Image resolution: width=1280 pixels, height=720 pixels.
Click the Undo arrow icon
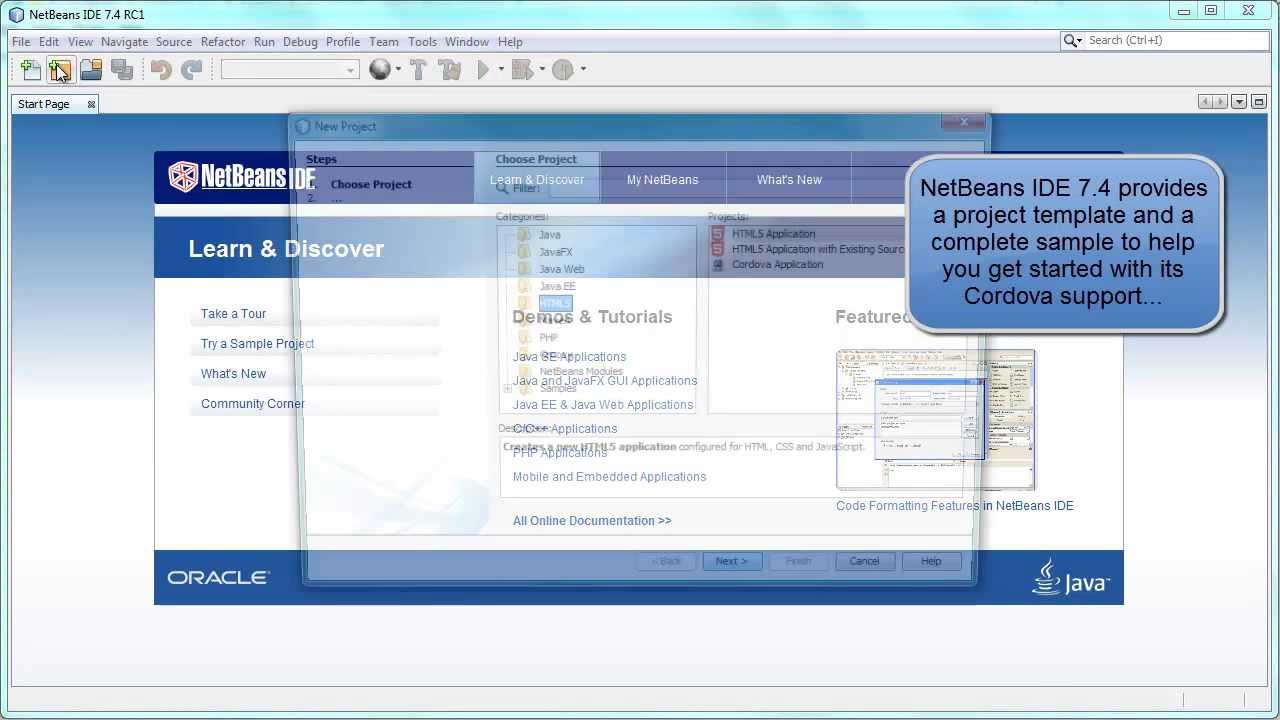pyautogui.click(x=161, y=70)
